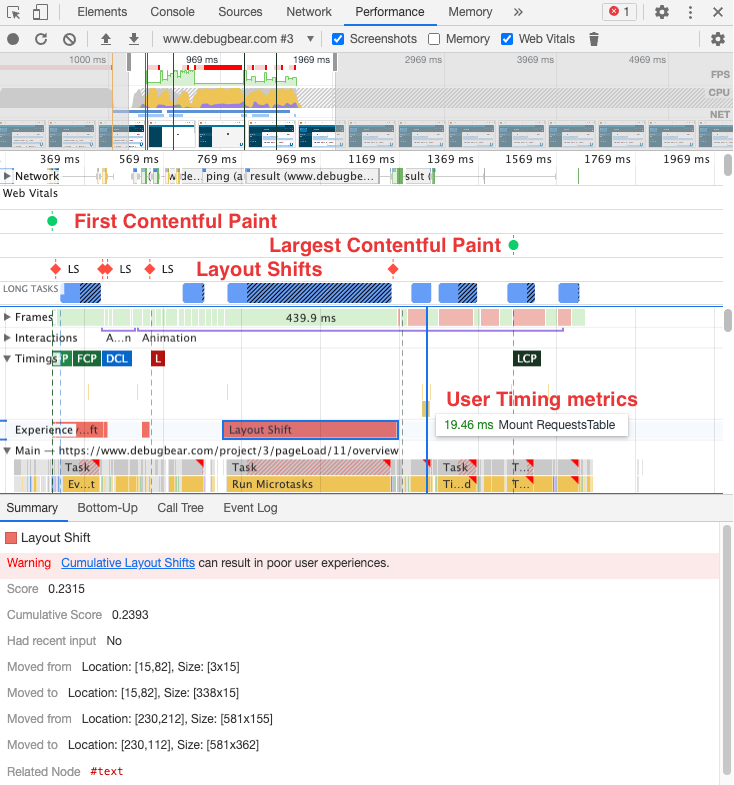Expand the Interactions track
The height and width of the screenshot is (785, 734).
pyautogui.click(x=7, y=338)
